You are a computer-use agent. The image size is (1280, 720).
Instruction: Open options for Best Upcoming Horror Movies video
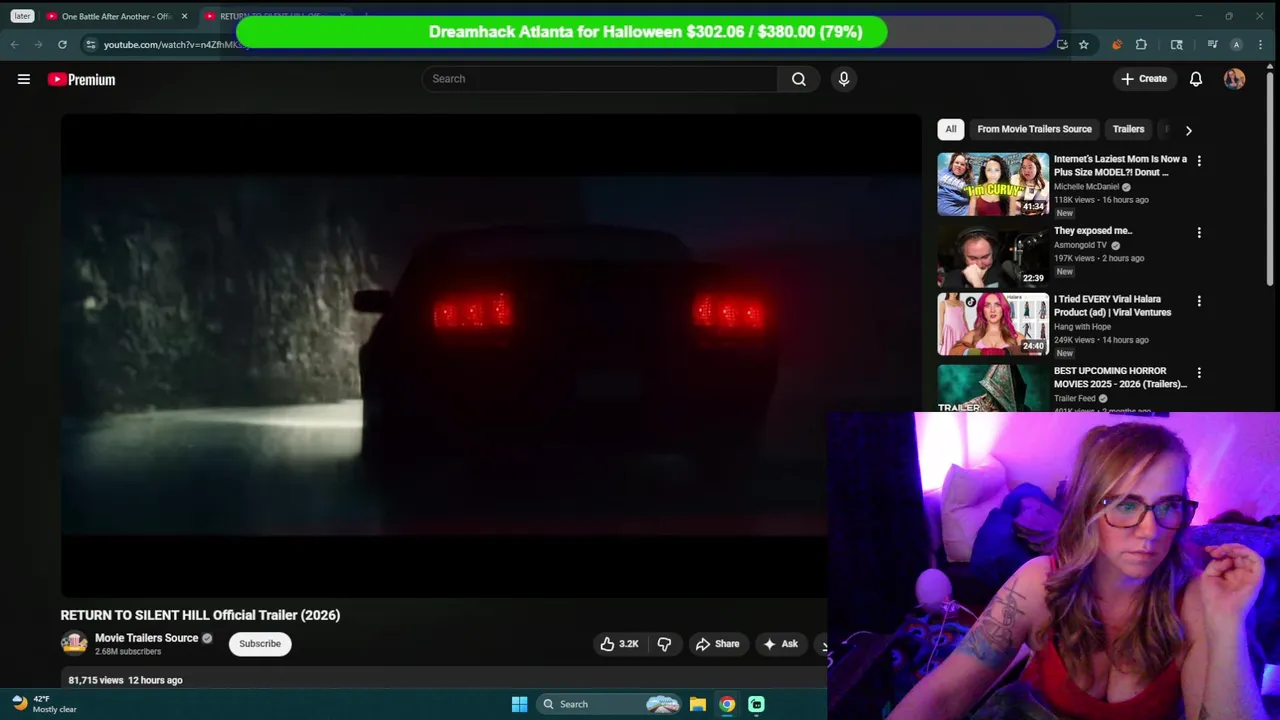1199,372
